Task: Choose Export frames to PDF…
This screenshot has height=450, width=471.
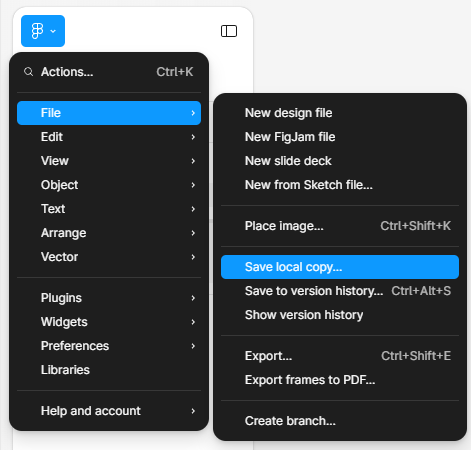Action: [340, 380]
